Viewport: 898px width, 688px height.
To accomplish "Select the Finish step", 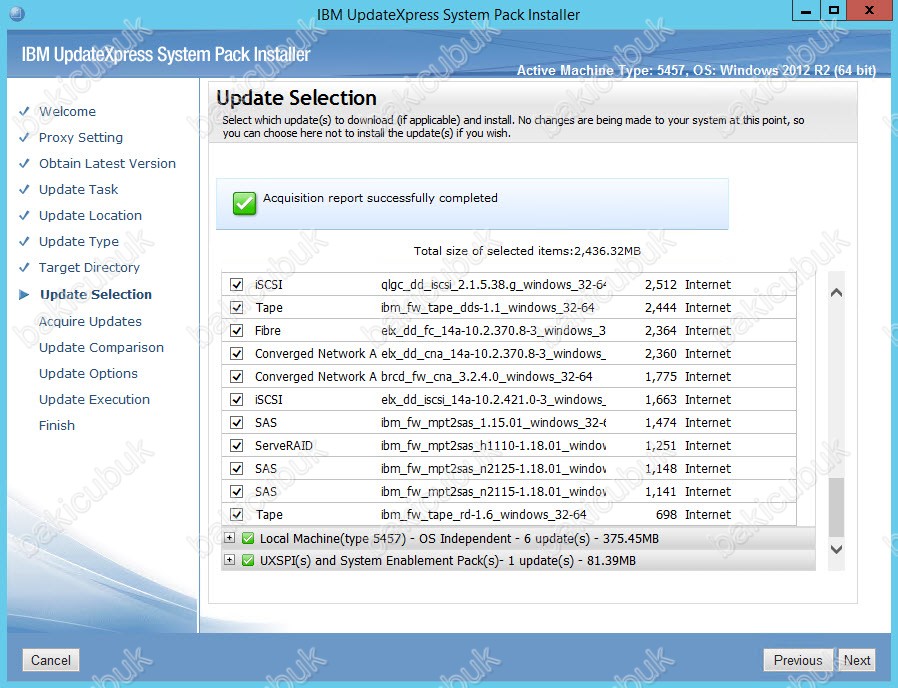I will pos(57,426).
